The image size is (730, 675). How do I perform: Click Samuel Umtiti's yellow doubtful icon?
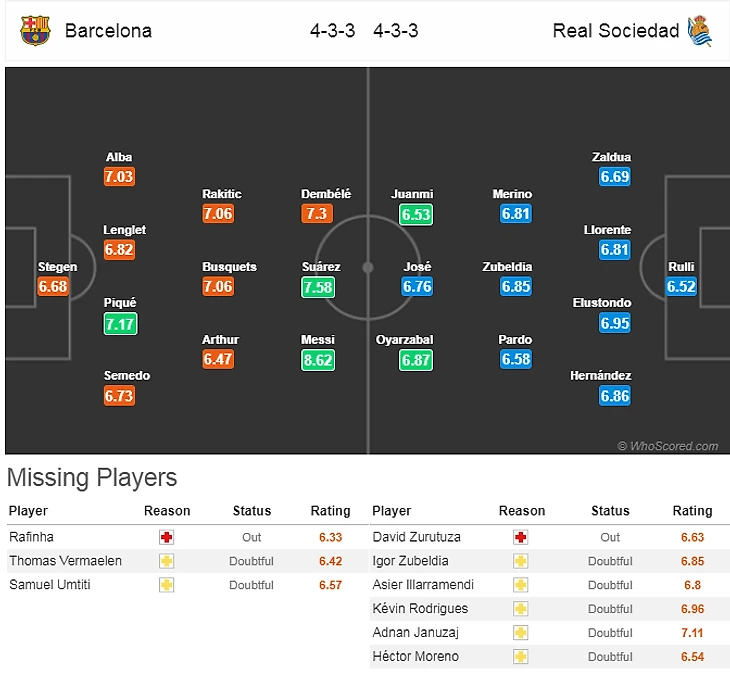tap(166, 585)
